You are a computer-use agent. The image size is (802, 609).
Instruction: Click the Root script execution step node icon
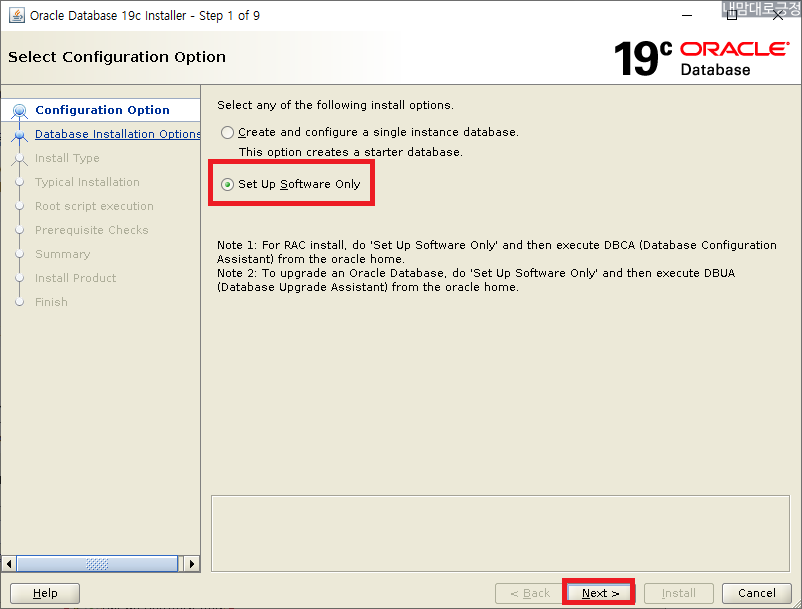(x=19, y=206)
